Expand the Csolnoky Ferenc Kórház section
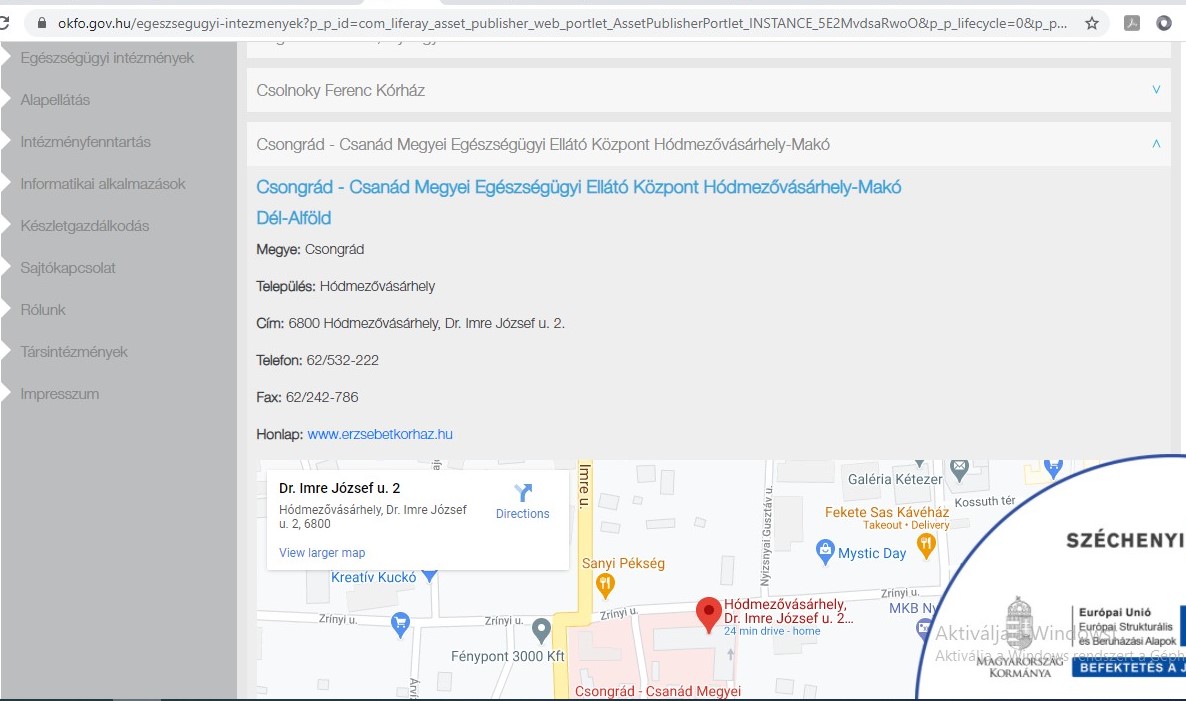 [x=1156, y=90]
